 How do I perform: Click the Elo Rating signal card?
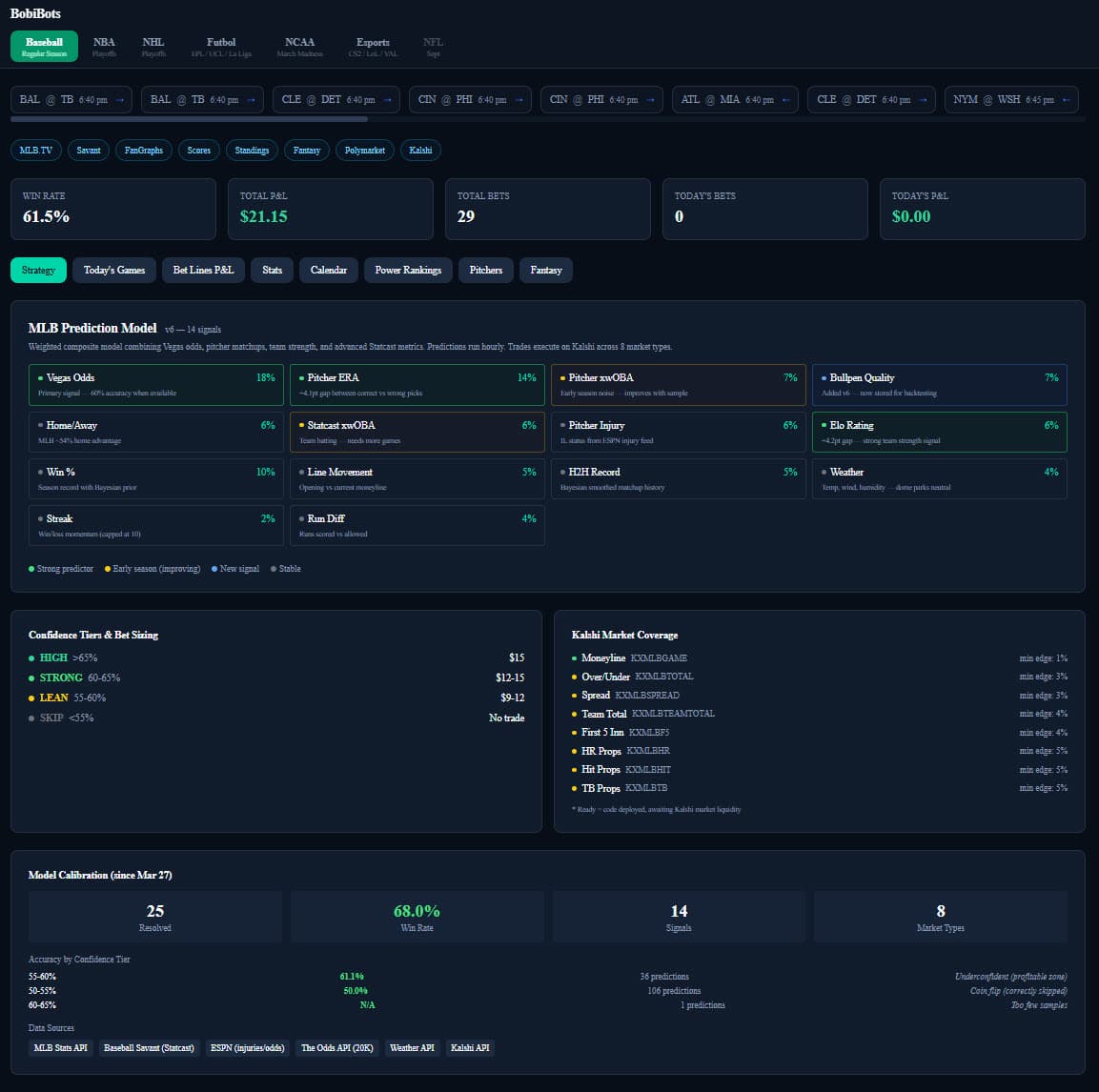(939, 432)
